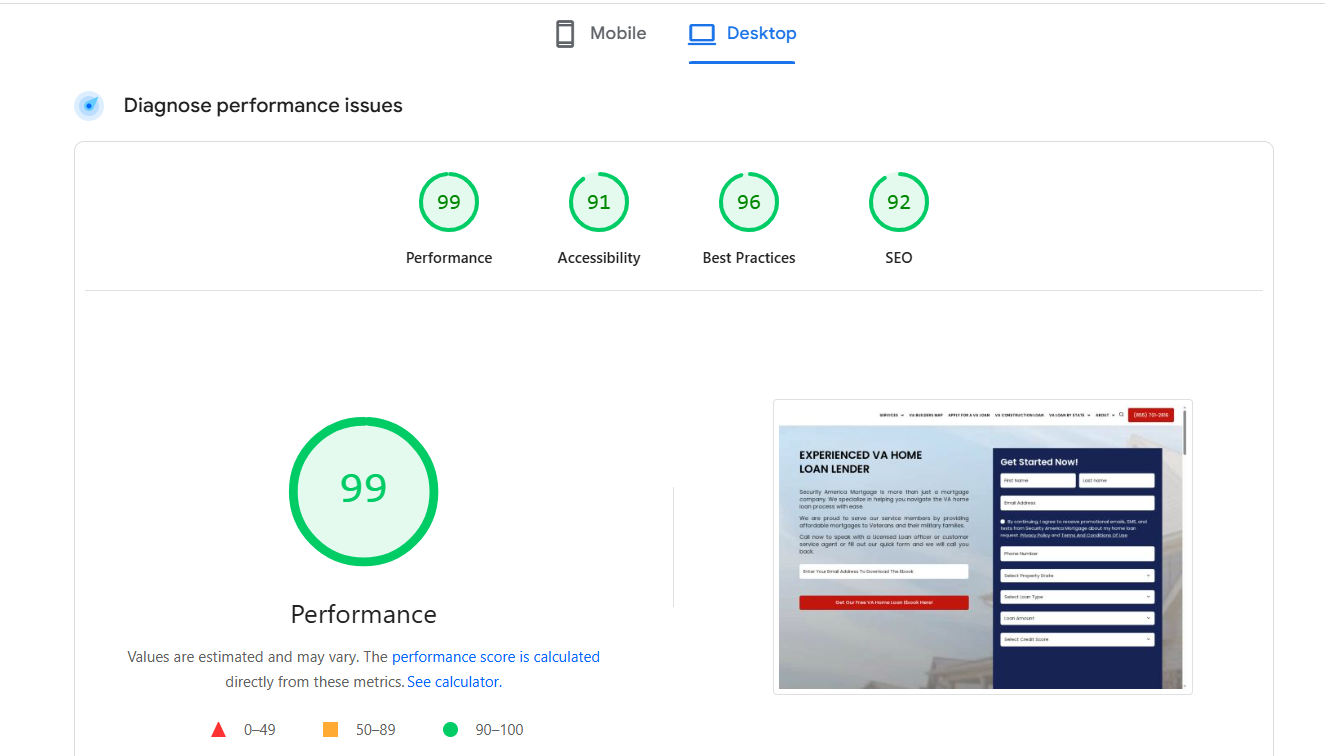The width and height of the screenshot is (1325, 756).
Task: Click the red triangle 0–49 legend icon
Action: (218, 729)
